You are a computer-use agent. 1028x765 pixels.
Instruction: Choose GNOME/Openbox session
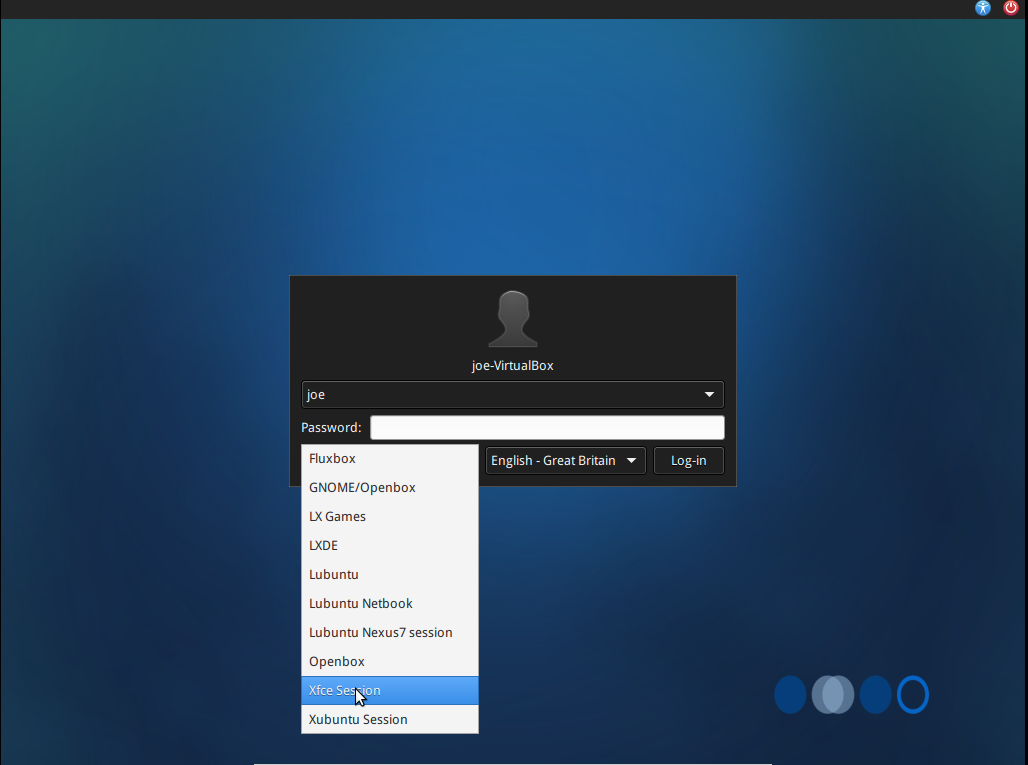[x=389, y=488]
